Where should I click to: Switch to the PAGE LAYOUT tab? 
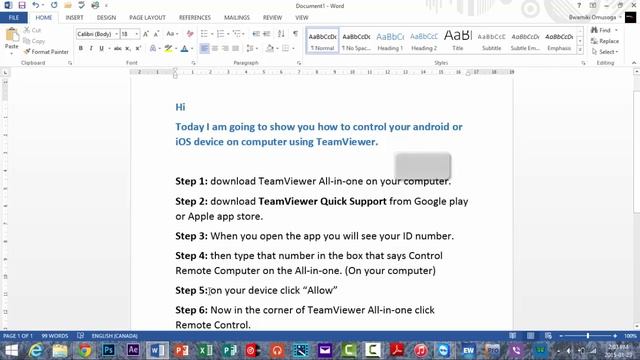(x=147, y=18)
